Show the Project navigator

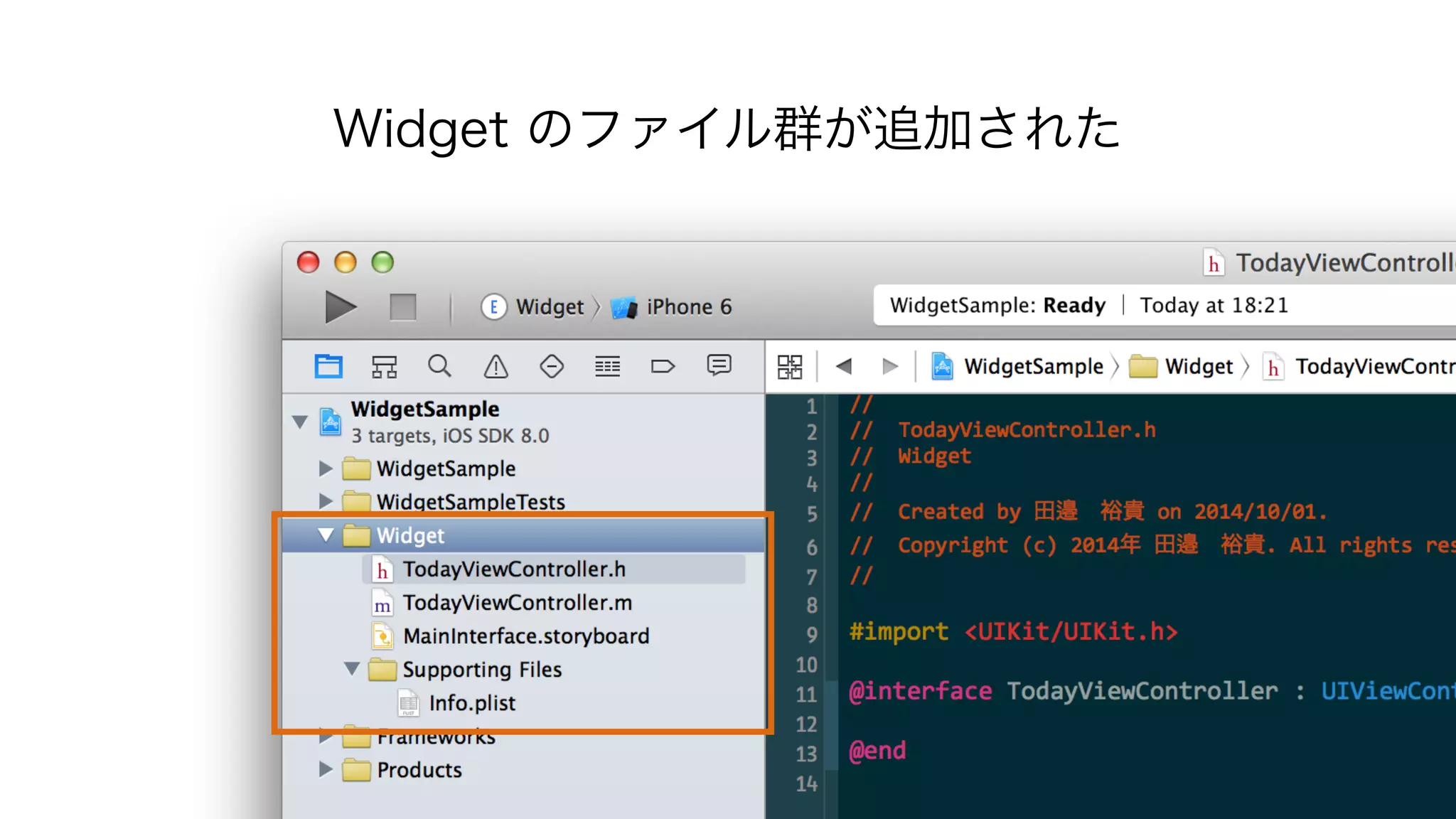pyautogui.click(x=328, y=366)
